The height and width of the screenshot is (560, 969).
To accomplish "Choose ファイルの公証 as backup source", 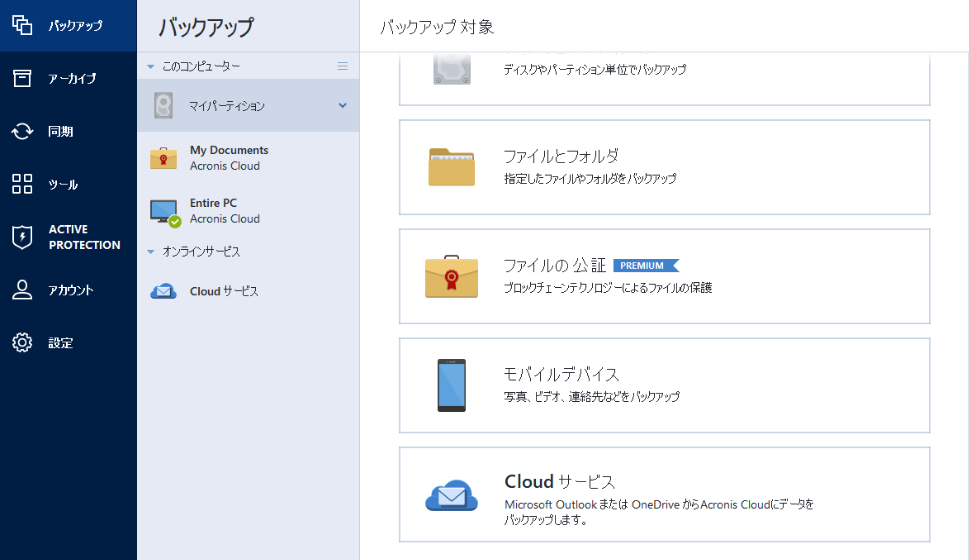I will click(664, 276).
